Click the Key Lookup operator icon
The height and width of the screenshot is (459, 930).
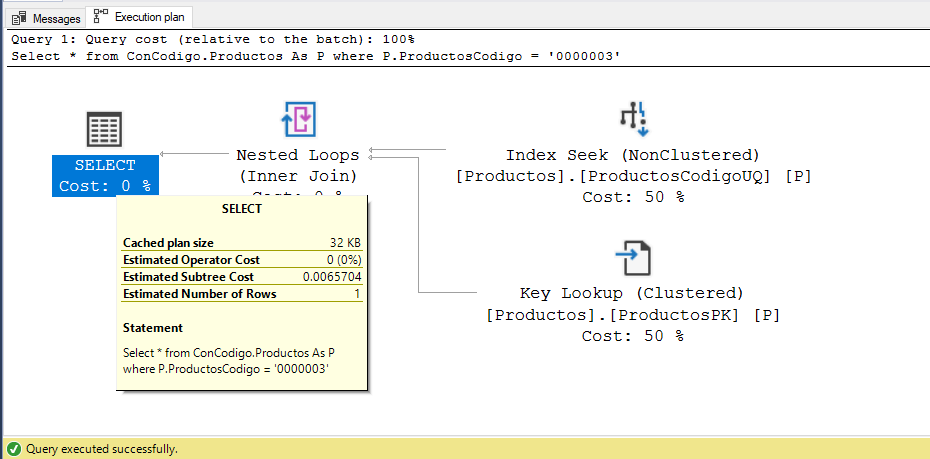point(633,259)
